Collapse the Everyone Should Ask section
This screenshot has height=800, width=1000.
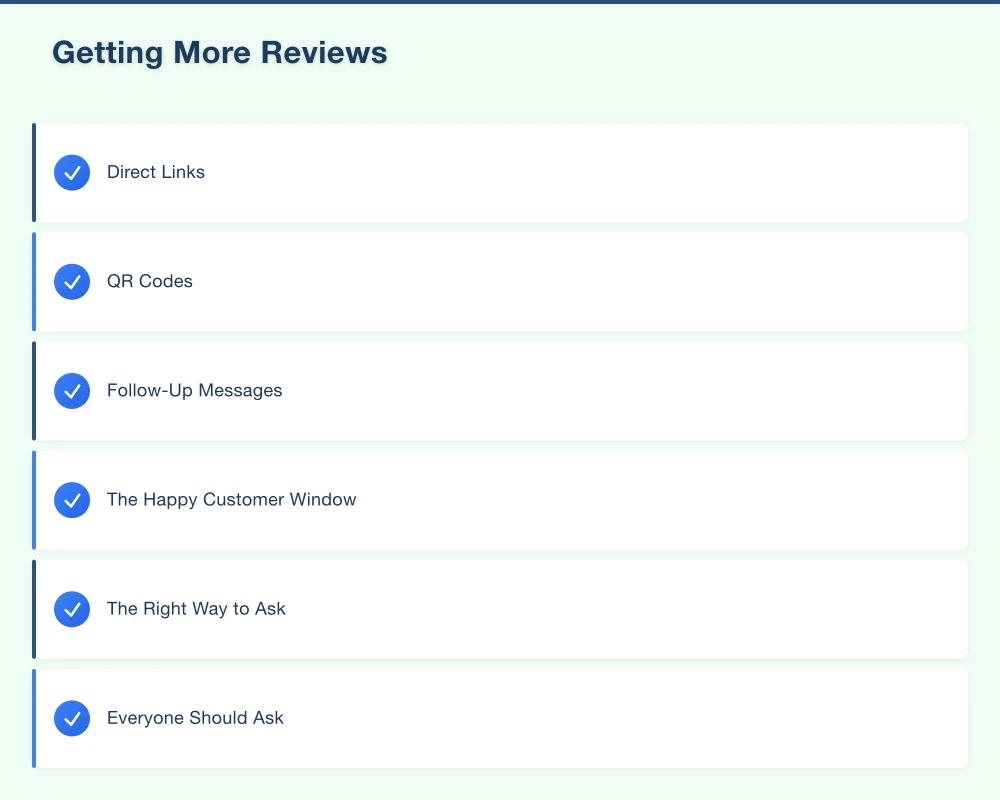click(500, 718)
